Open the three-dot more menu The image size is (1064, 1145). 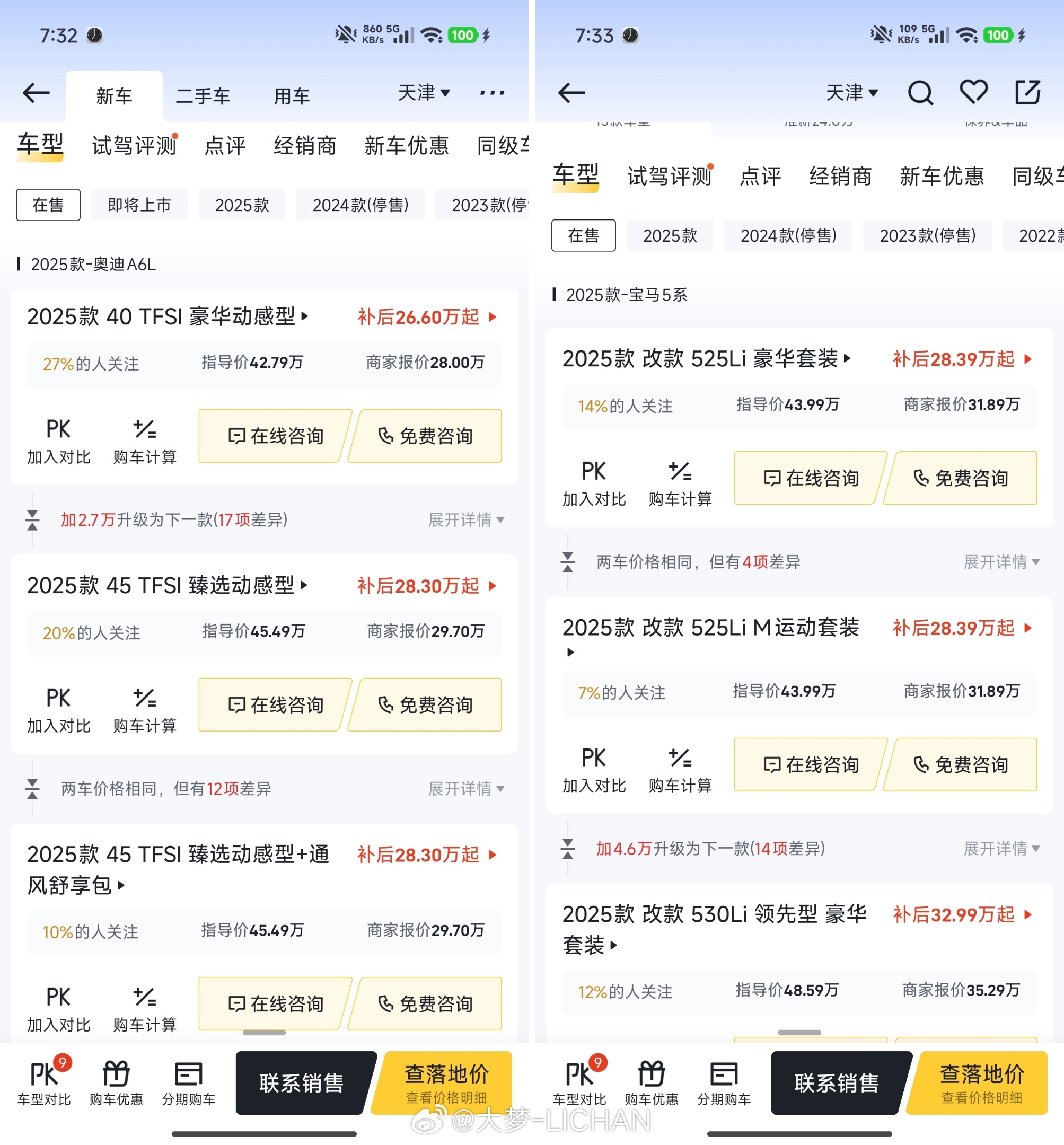(493, 93)
